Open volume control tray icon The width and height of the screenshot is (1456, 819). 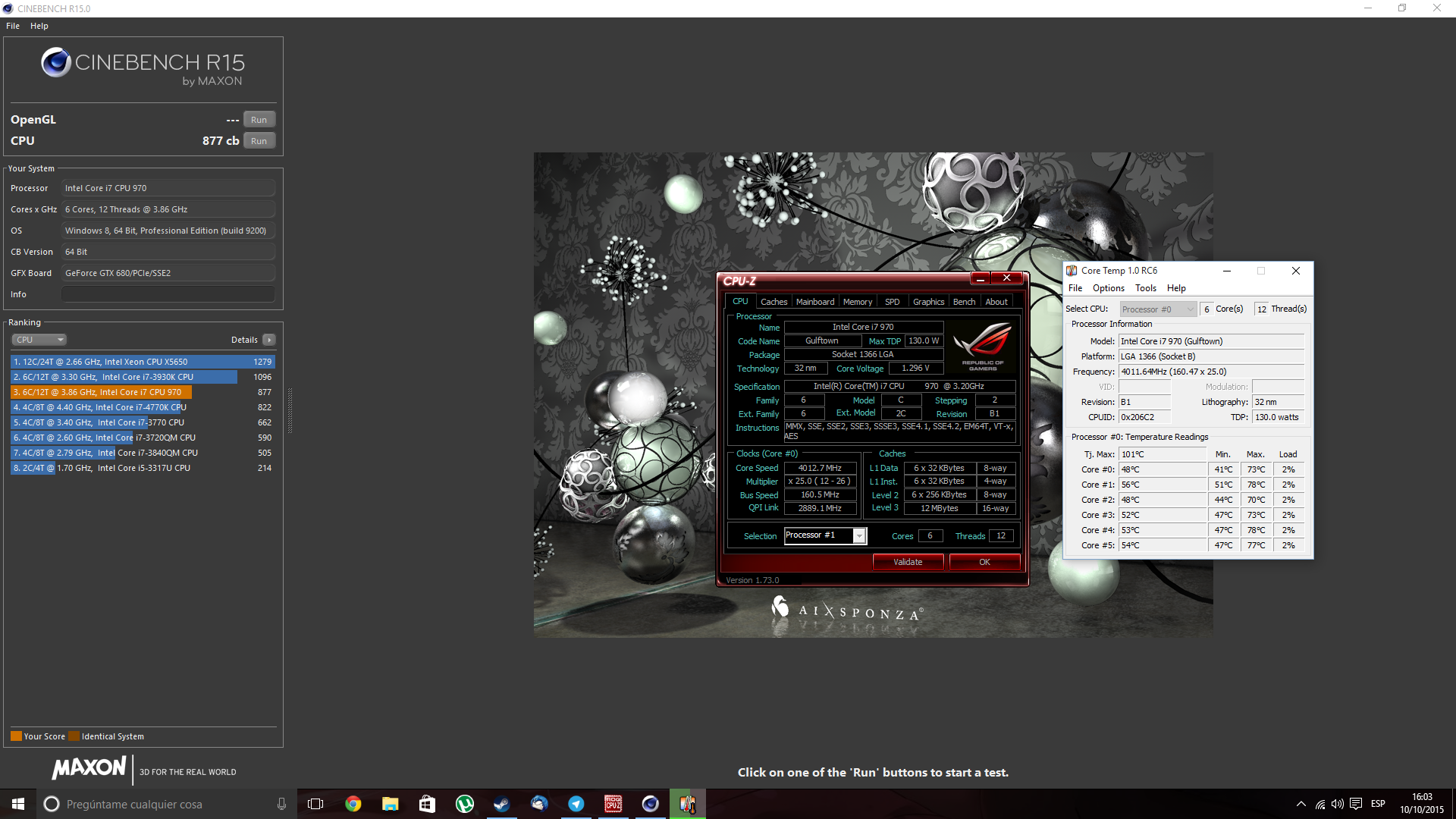[x=1337, y=804]
